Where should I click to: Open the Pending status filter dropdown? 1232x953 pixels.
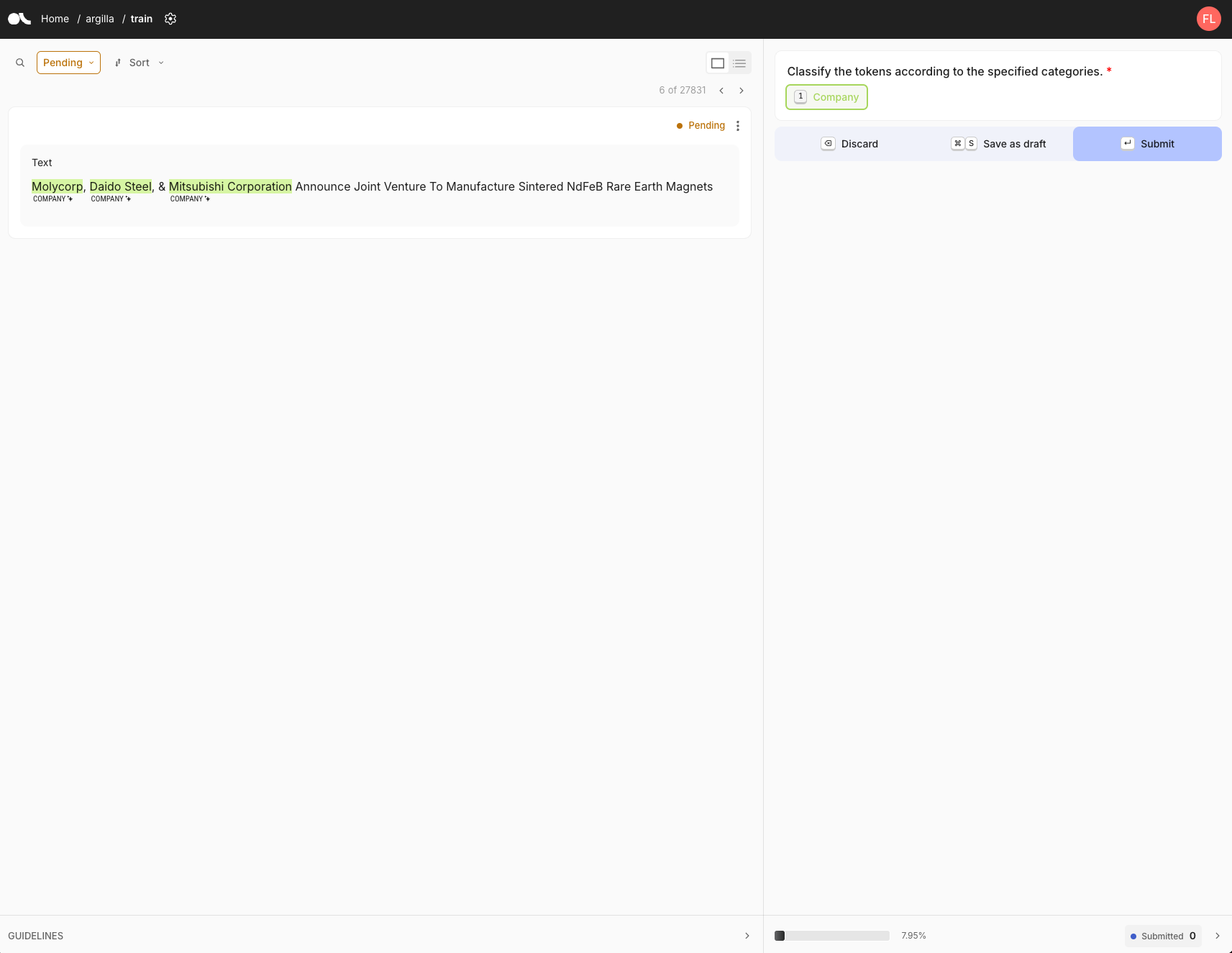coord(68,63)
